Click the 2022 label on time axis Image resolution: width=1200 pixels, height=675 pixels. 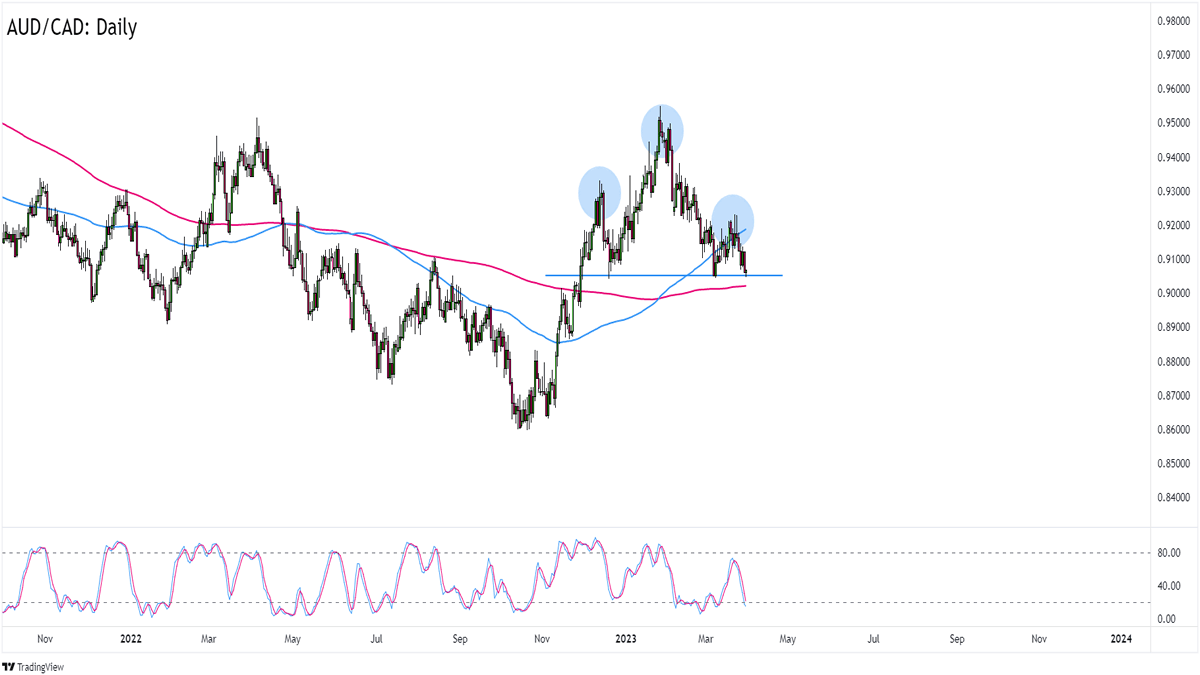[130, 638]
